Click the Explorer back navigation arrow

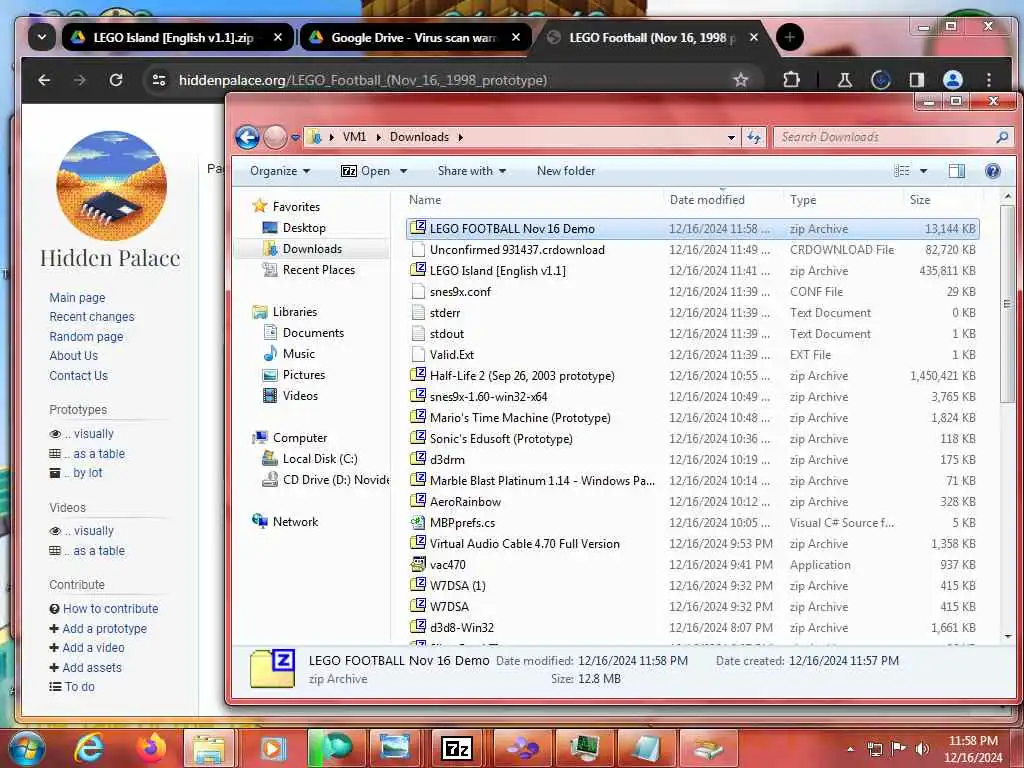[248, 137]
